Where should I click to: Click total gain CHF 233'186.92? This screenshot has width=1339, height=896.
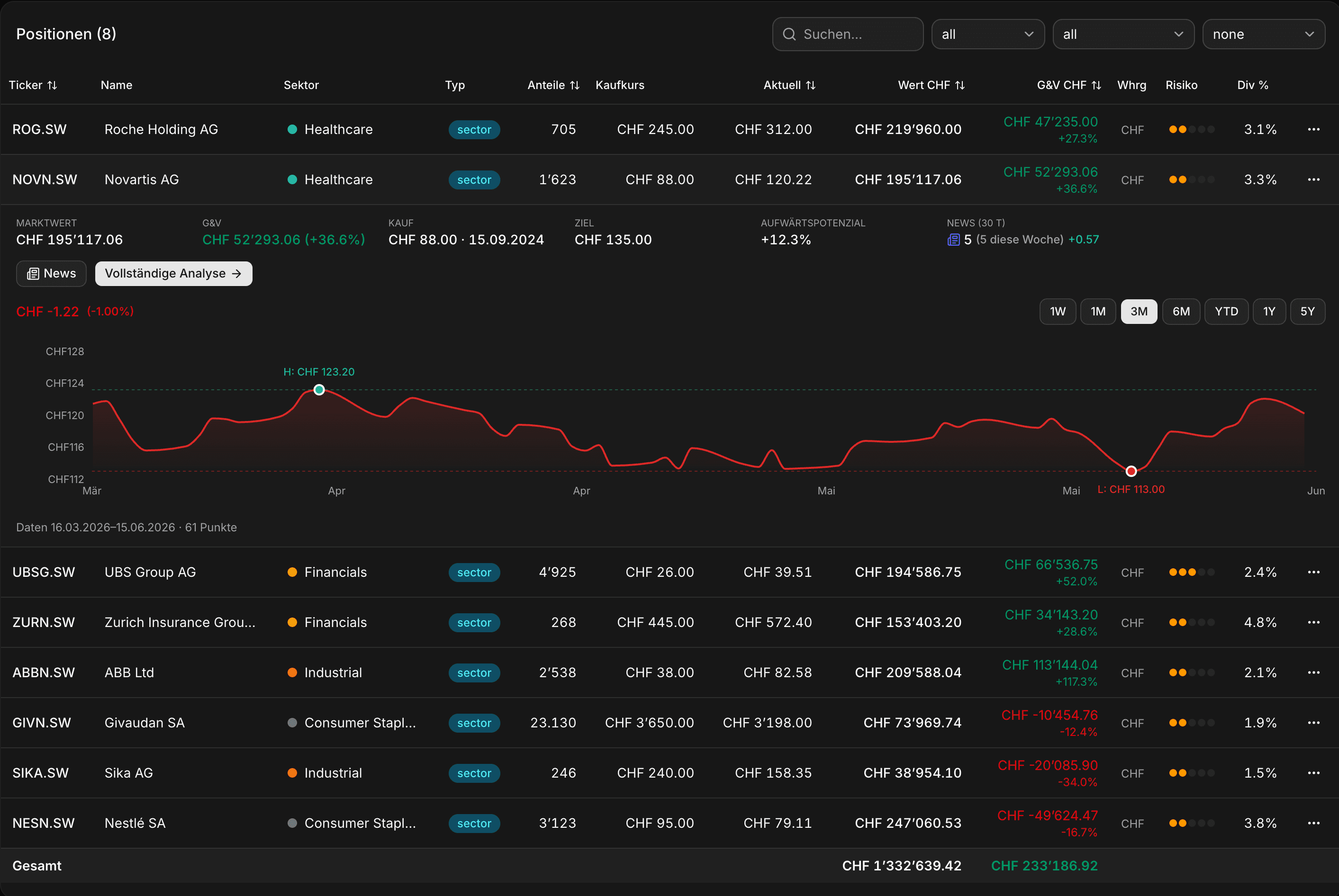click(x=1044, y=866)
